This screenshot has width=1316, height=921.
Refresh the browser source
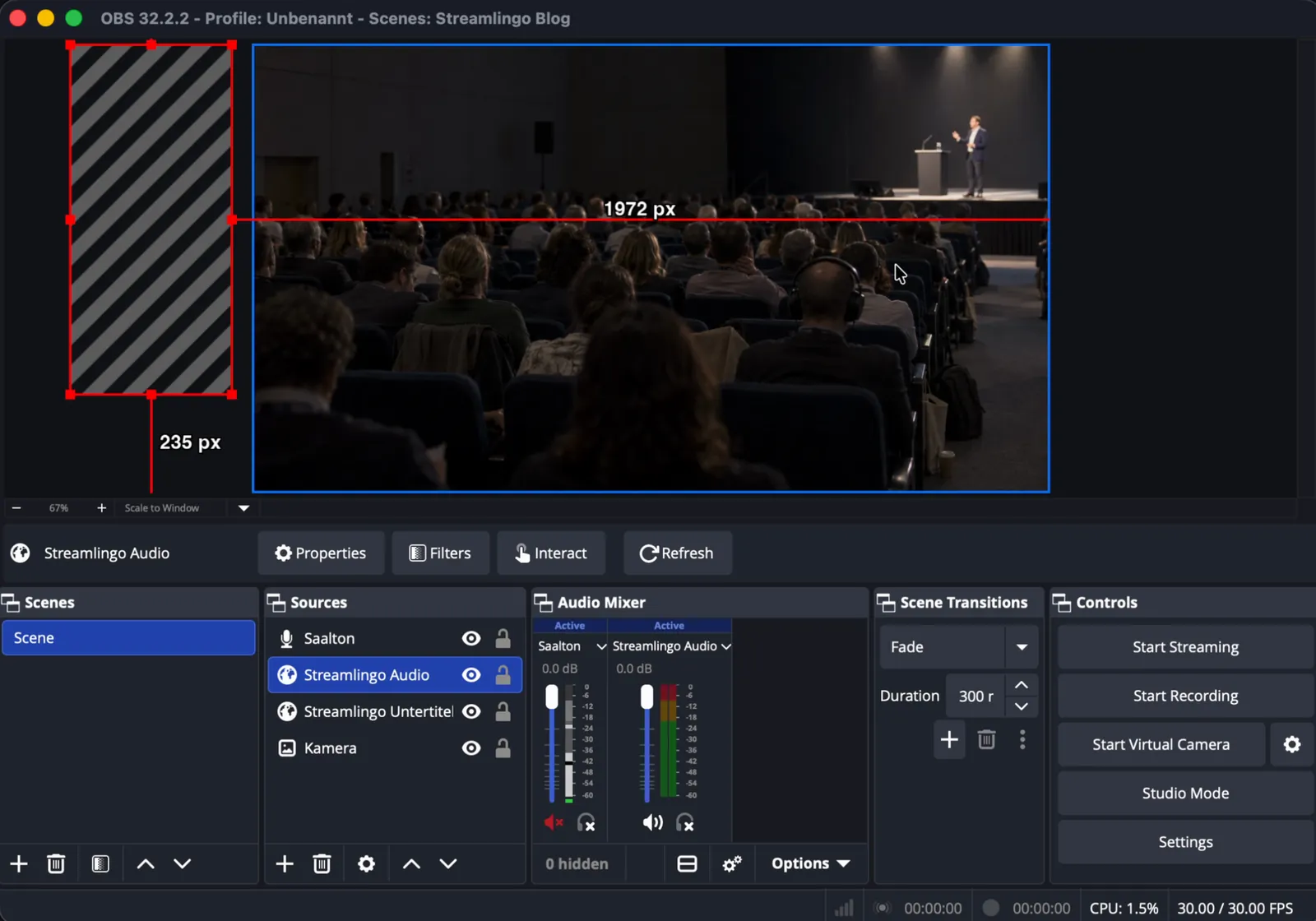pos(677,553)
